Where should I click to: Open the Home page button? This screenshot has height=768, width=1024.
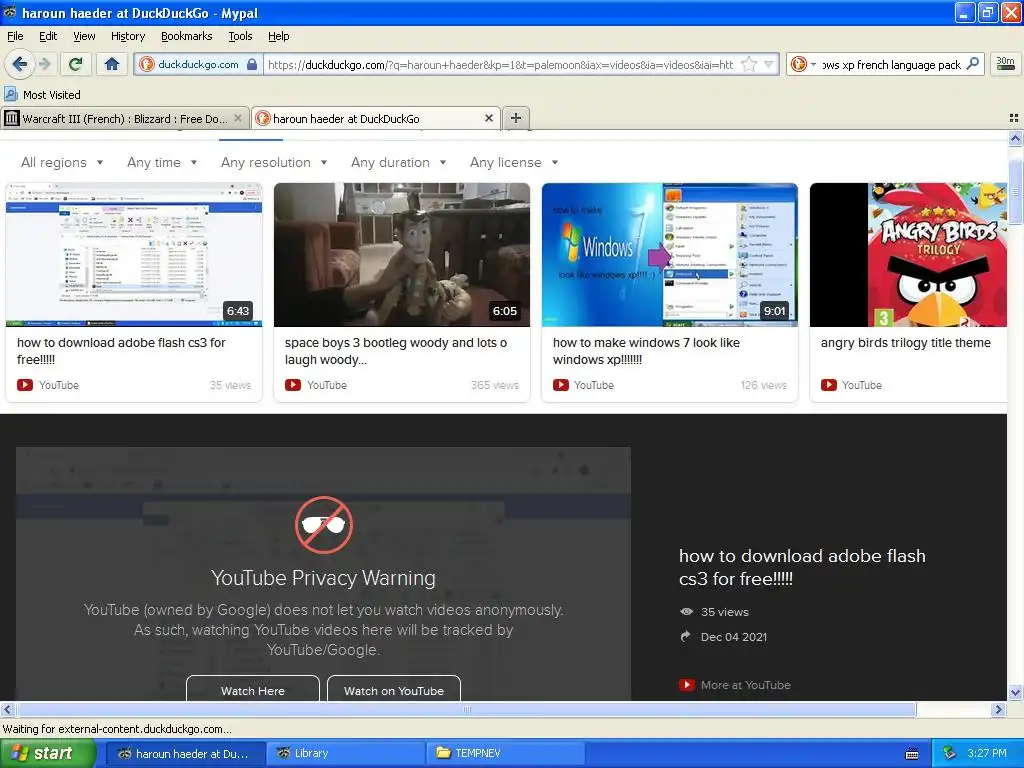coord(112,64)
